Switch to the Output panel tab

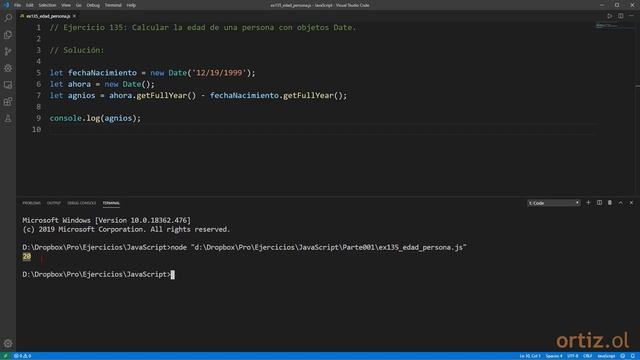(53, 203)
